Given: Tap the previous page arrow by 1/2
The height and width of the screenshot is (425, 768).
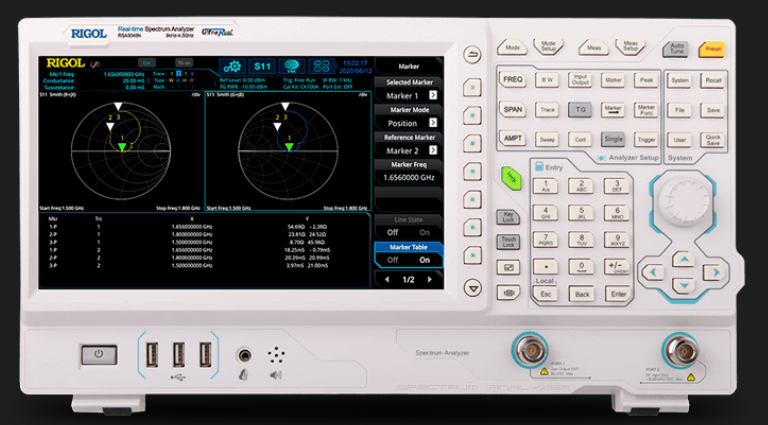Looking at the screenshot, I should pos(387,280).
